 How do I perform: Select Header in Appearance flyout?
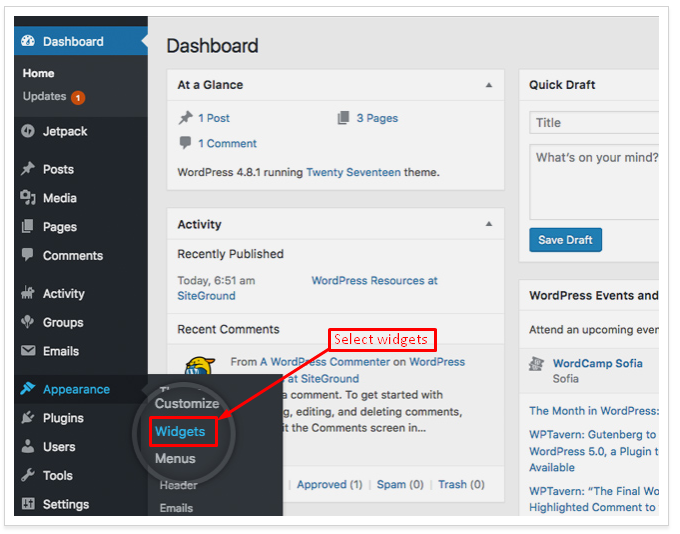coord(178,485)
